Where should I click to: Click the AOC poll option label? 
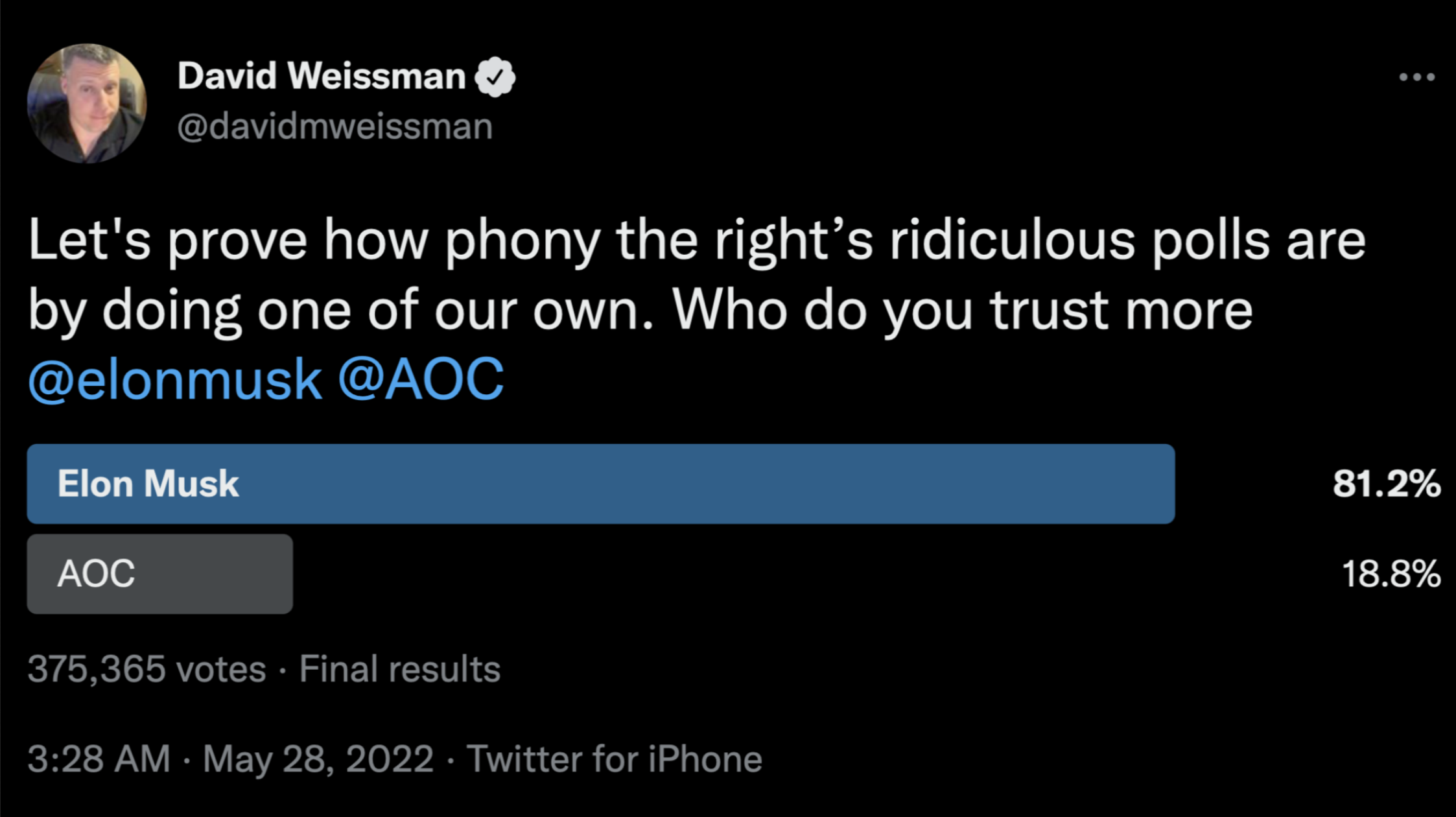(96, 574)
